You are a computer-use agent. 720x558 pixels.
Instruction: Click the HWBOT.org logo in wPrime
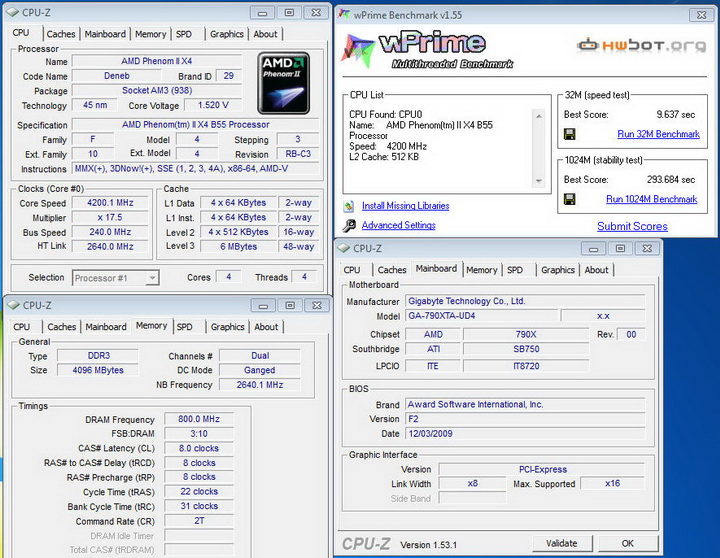[x=641, y=45]
